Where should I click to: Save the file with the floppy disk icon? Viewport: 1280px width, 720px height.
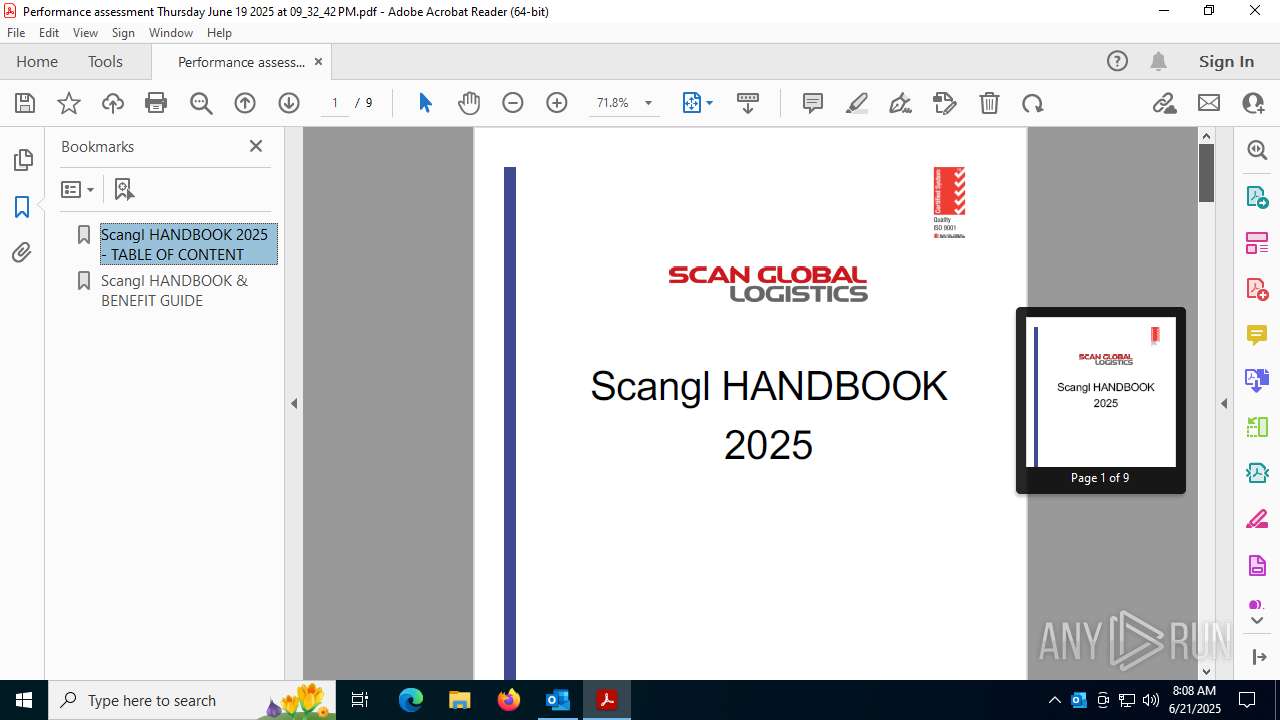(x=25, y=103)
